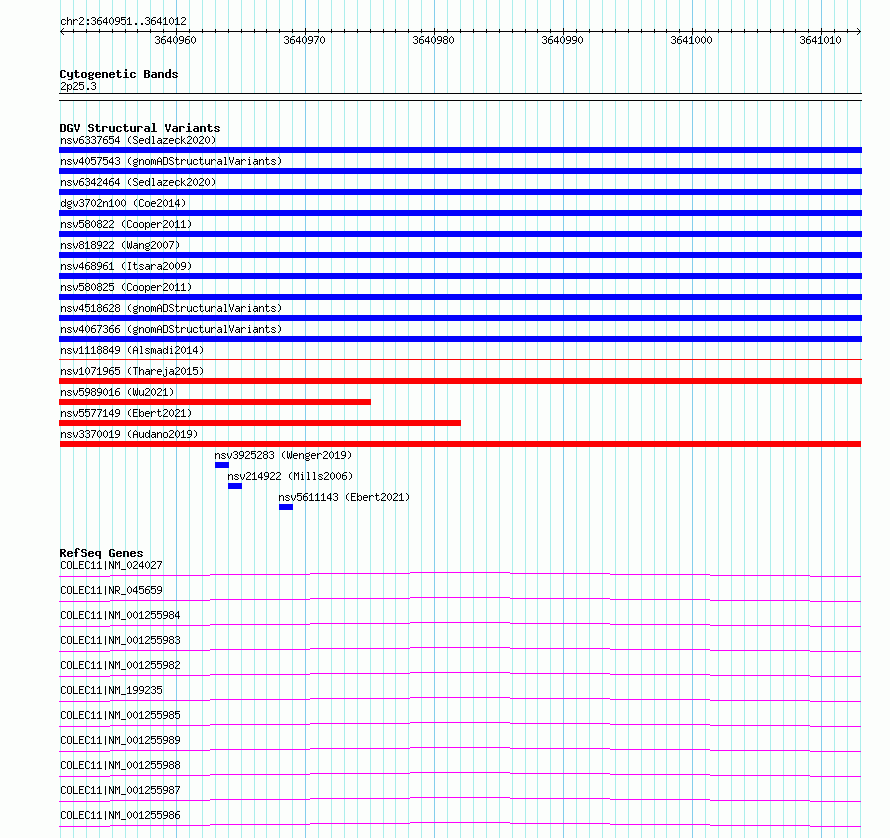890x838 pixels.
Task: Open the nsv3370019 (Audano2019) label
Action: [129, 434]
